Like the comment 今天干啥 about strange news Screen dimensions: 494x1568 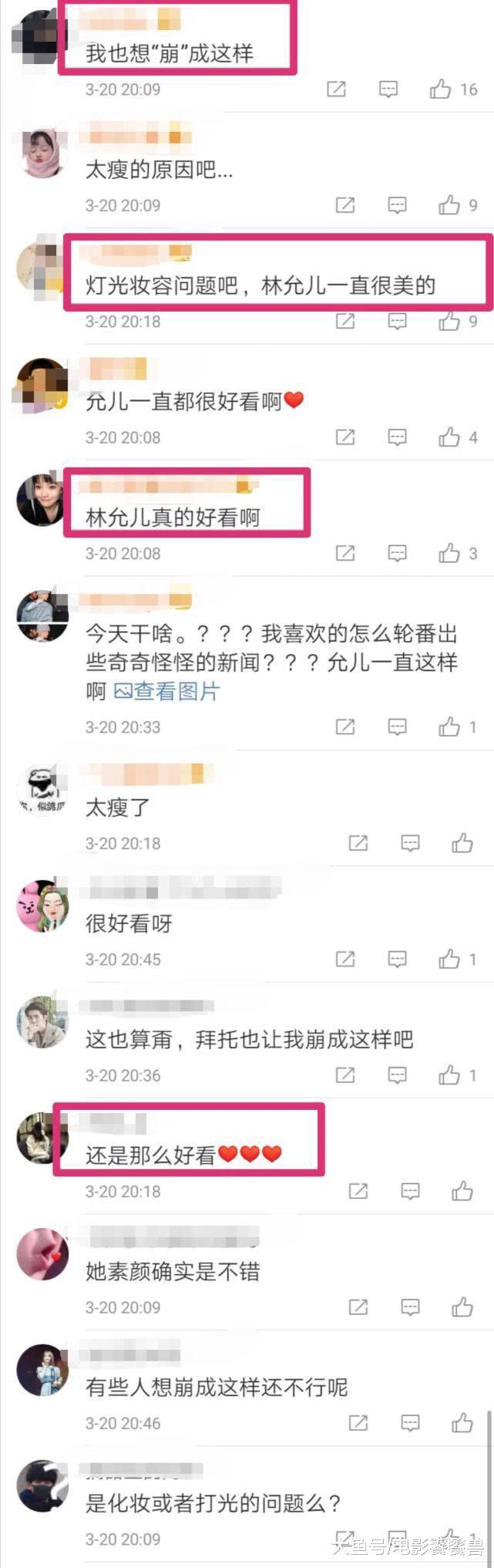(449, 727)
